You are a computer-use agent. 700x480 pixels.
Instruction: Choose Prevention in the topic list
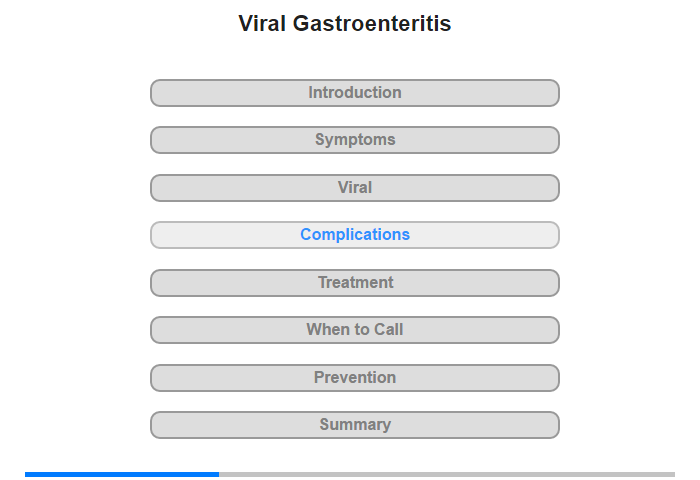tap(354, 378)
